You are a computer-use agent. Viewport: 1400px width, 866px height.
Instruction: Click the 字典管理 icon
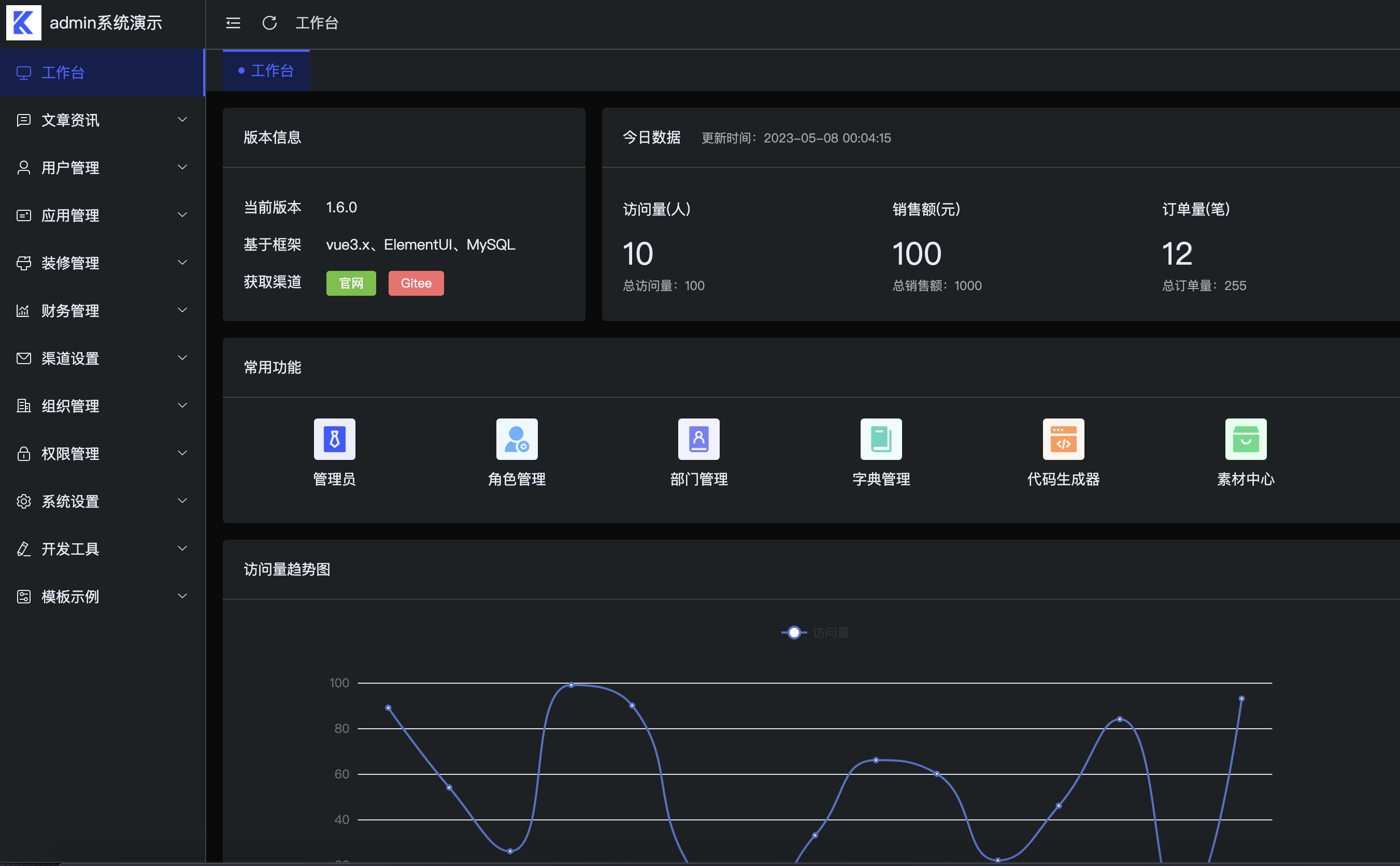coord(880,439)
